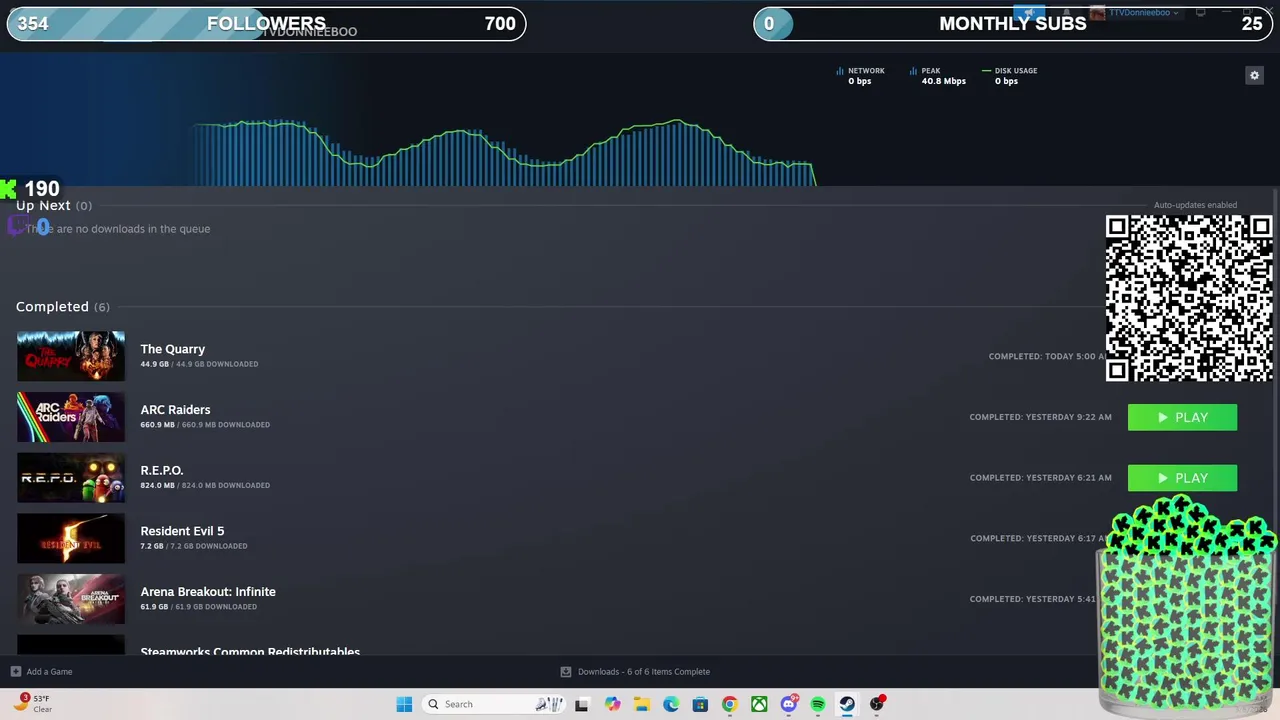
Task: Open the Add a Game link
Action: pyautogui.click(x=49, y=672)
